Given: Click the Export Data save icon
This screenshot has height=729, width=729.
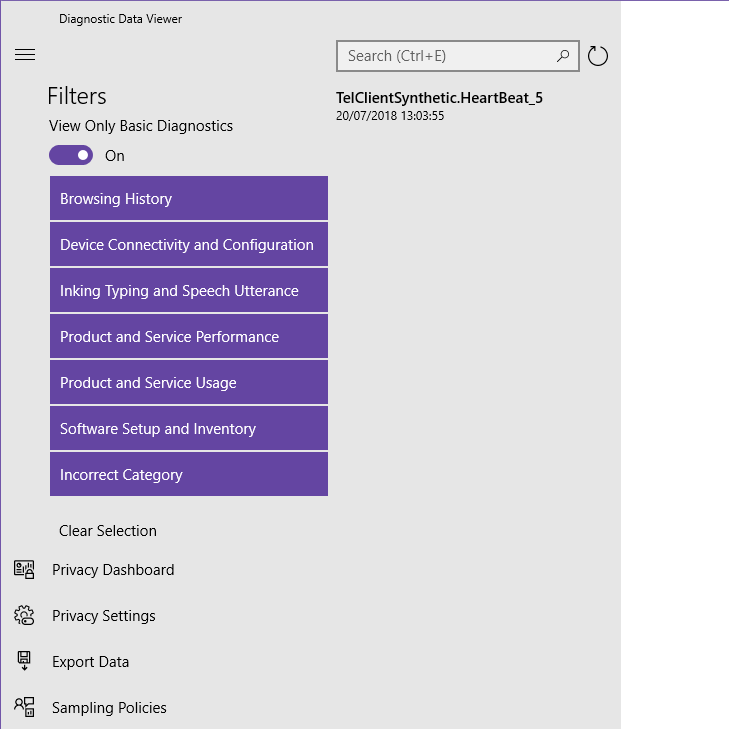Looking at the screenshot, I should coord(25,662).
